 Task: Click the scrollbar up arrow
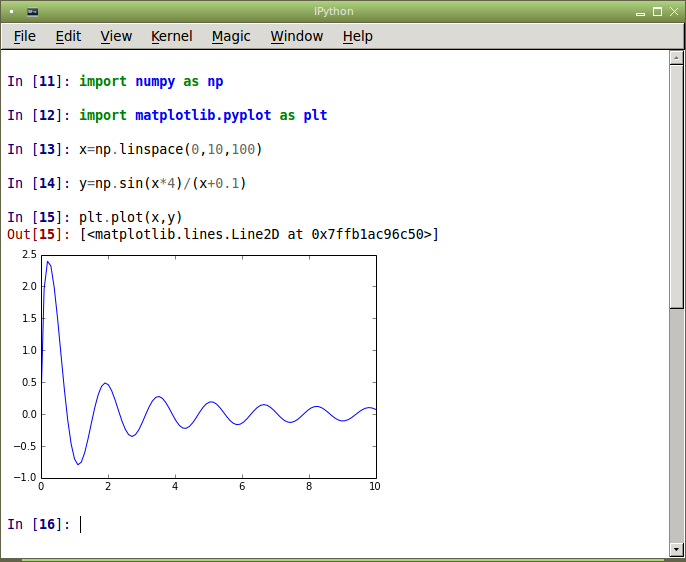pos(676,58)
